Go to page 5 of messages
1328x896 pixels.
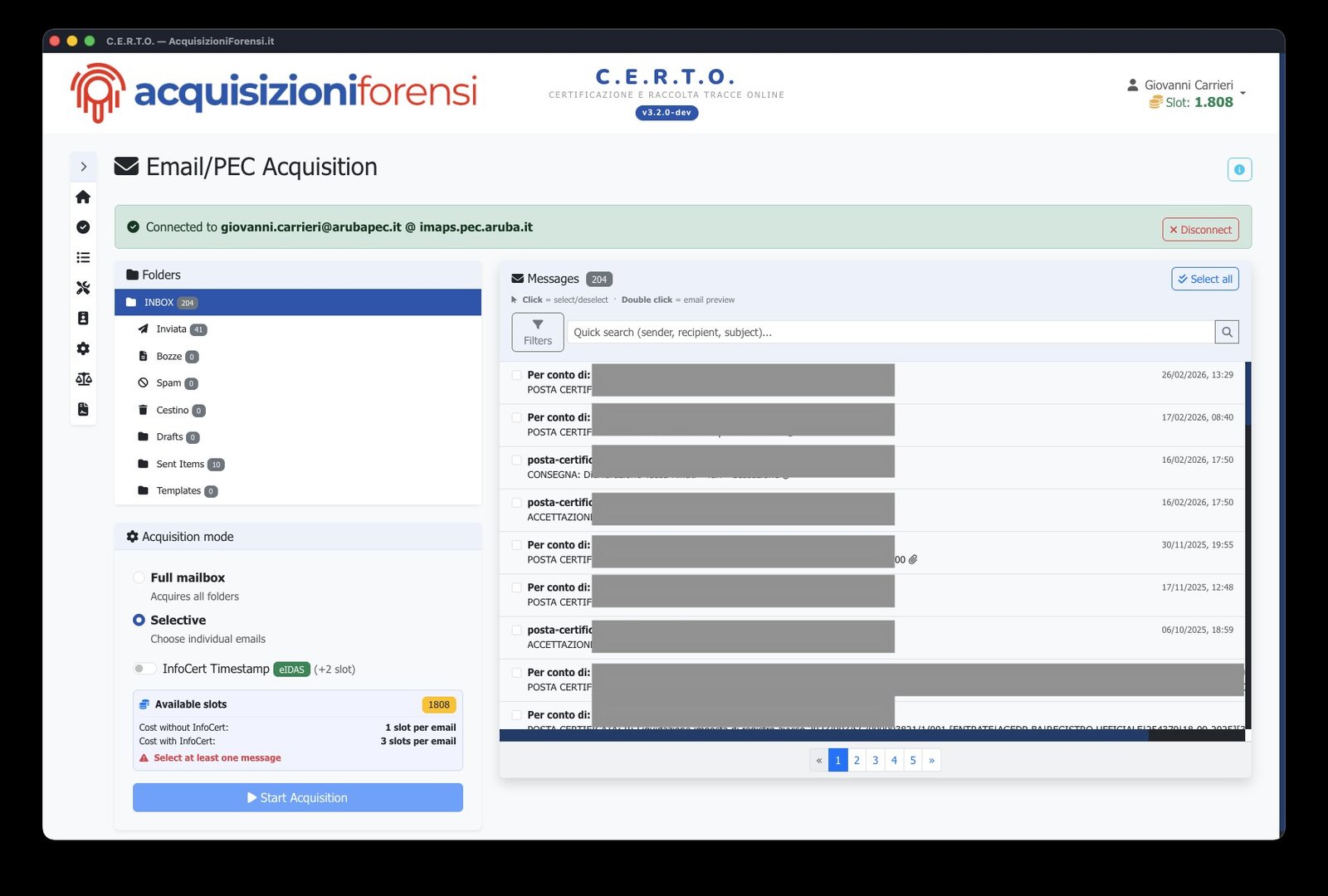pos(912,760)
